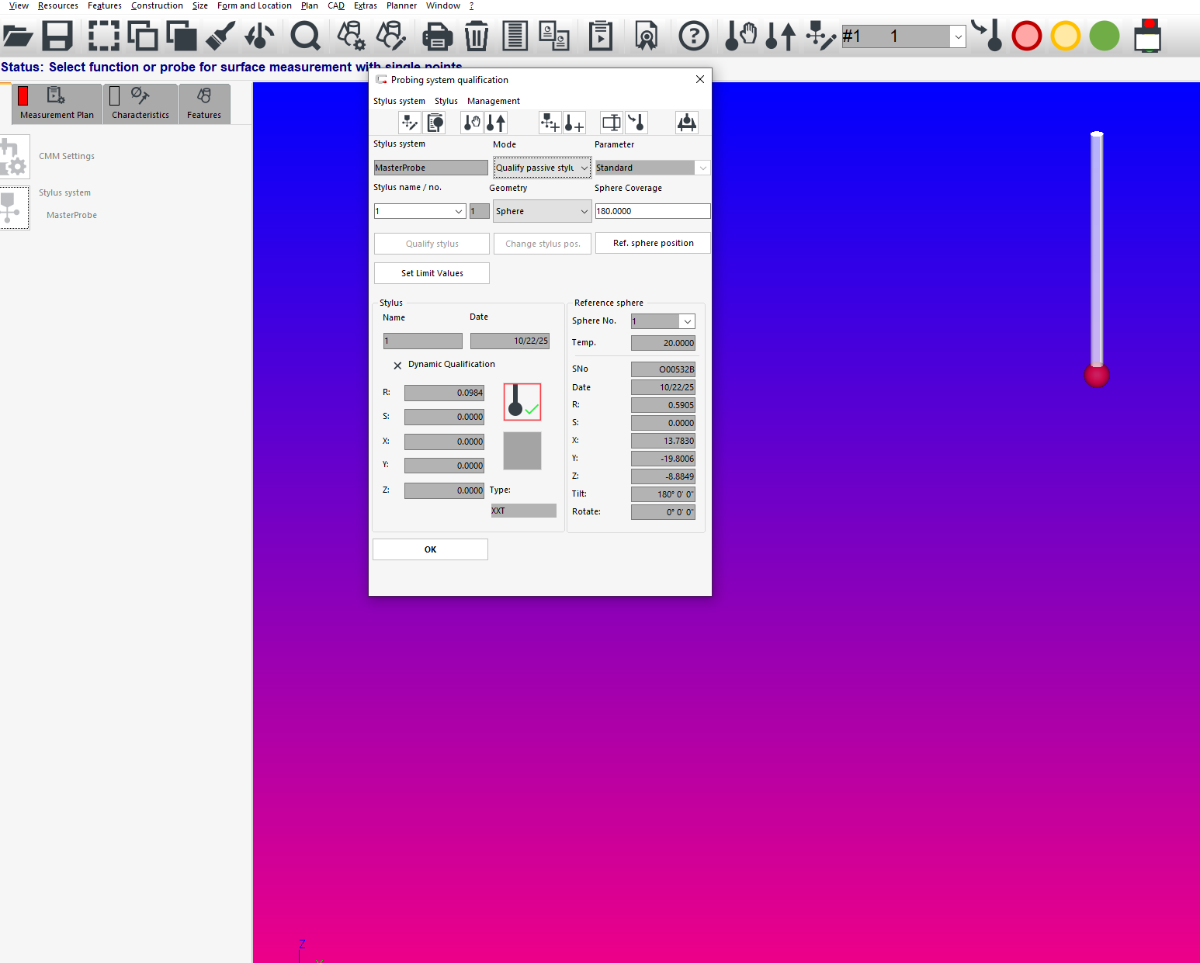
Task: Click the green traffic light icon
Action: coord(1104,37)
